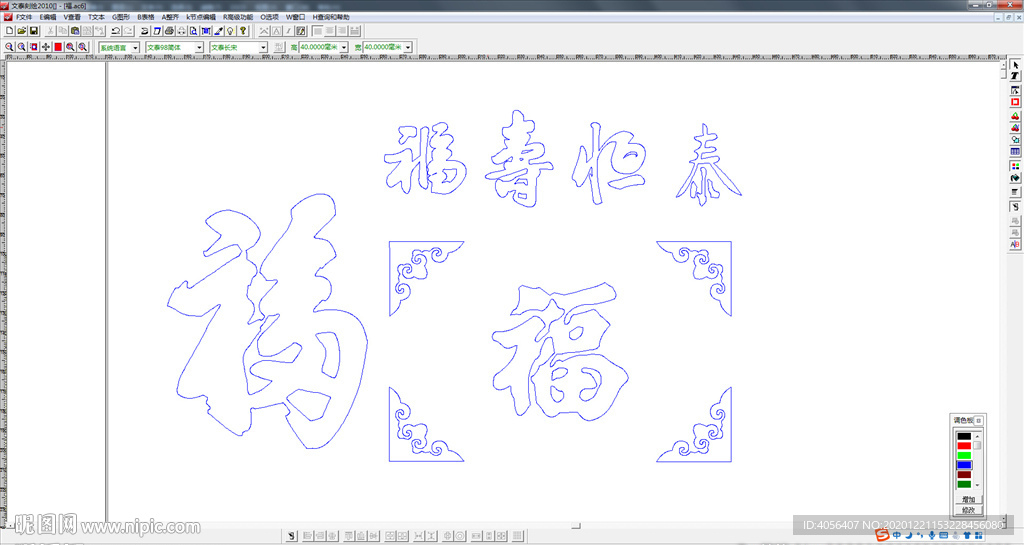
Task: Close the 调色板 palette panel
Action: [x=978, y=420]
